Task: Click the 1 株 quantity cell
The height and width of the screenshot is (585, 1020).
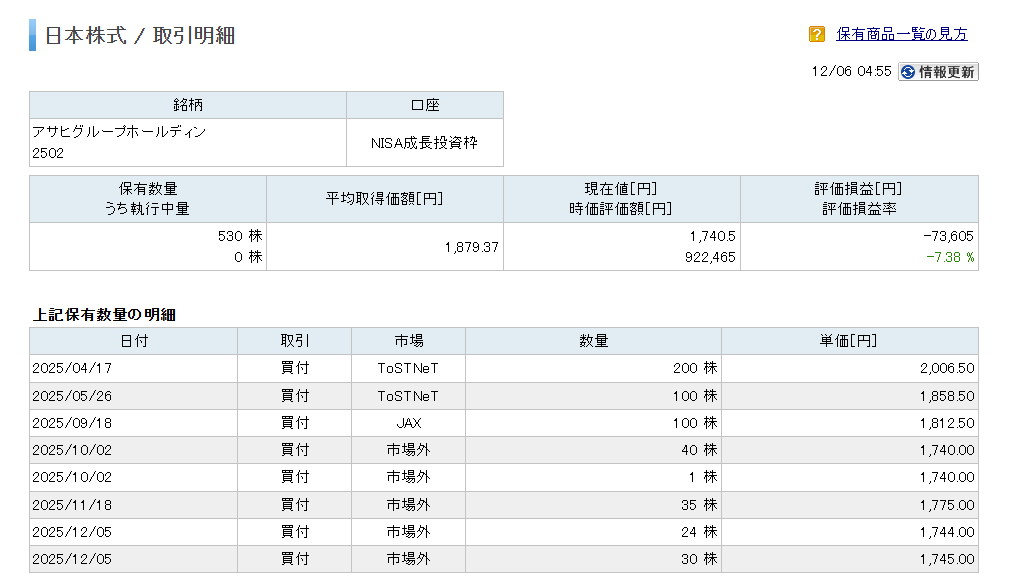Action: pyautogui.click(x=698, y=477)
